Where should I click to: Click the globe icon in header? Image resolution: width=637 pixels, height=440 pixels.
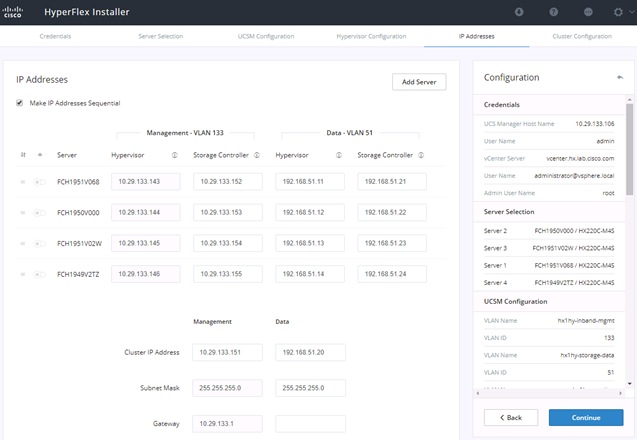[588, 12]
